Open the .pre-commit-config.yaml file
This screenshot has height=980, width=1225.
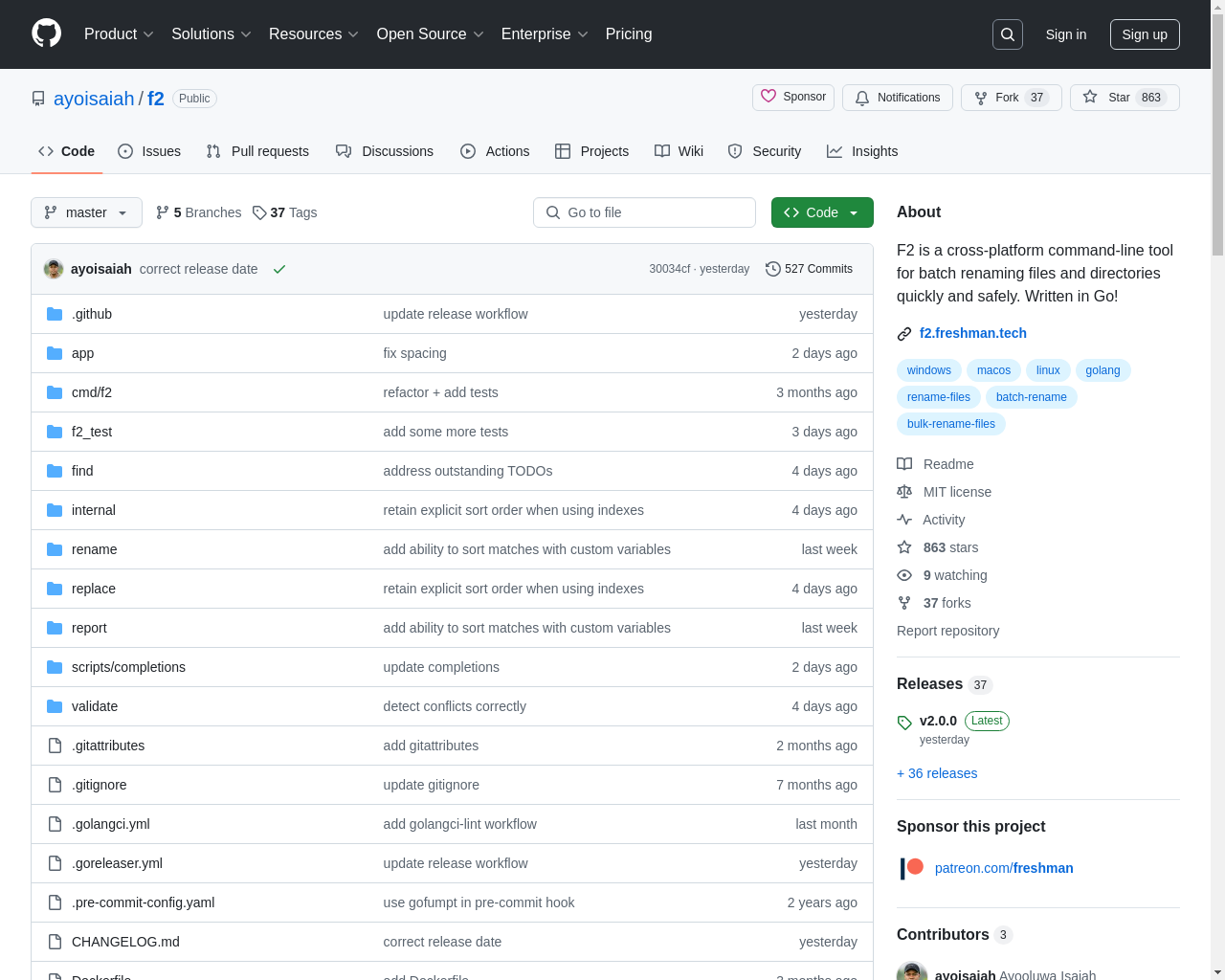[x=143, y=902]
